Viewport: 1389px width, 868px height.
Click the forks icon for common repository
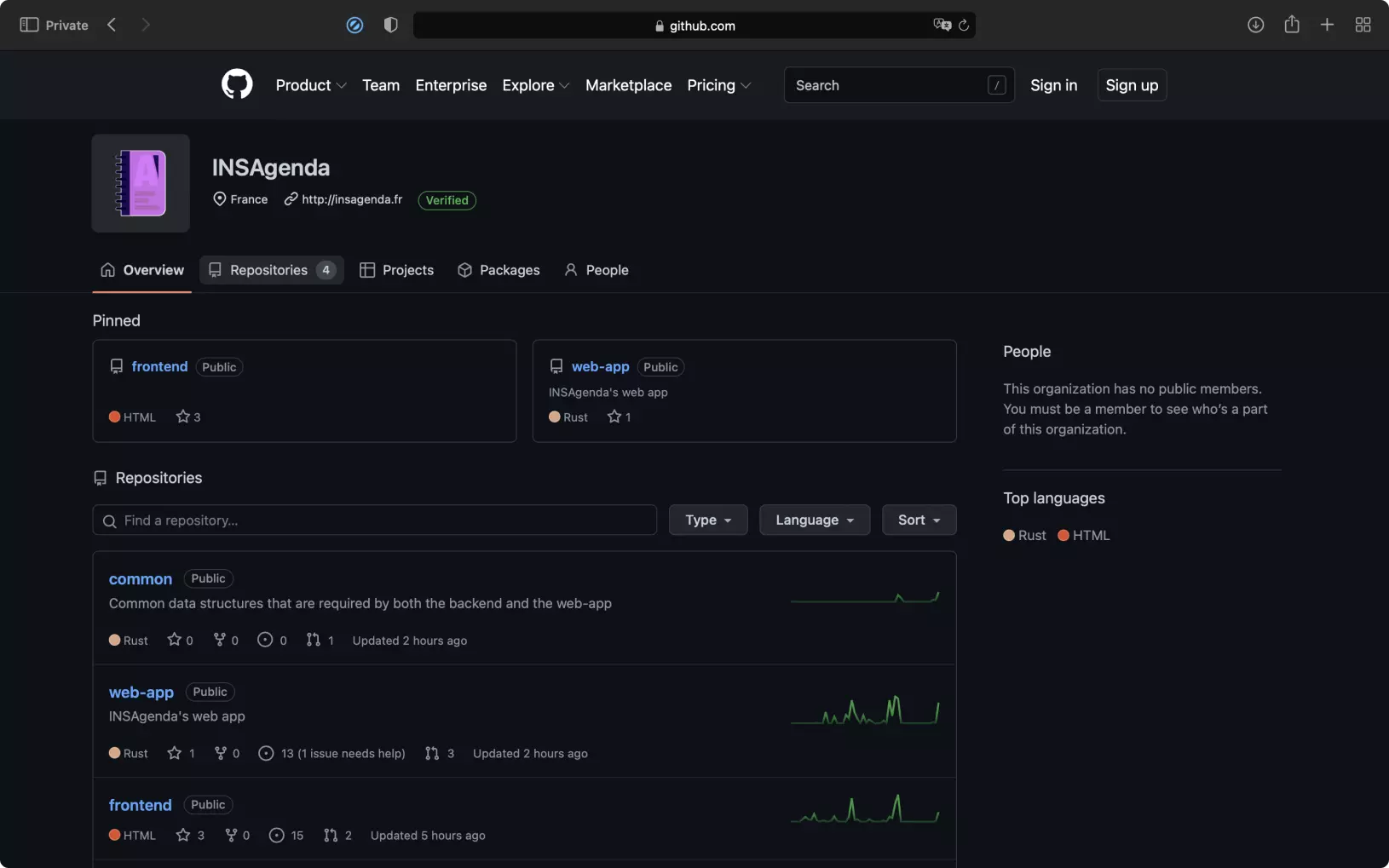coord(220,640)
